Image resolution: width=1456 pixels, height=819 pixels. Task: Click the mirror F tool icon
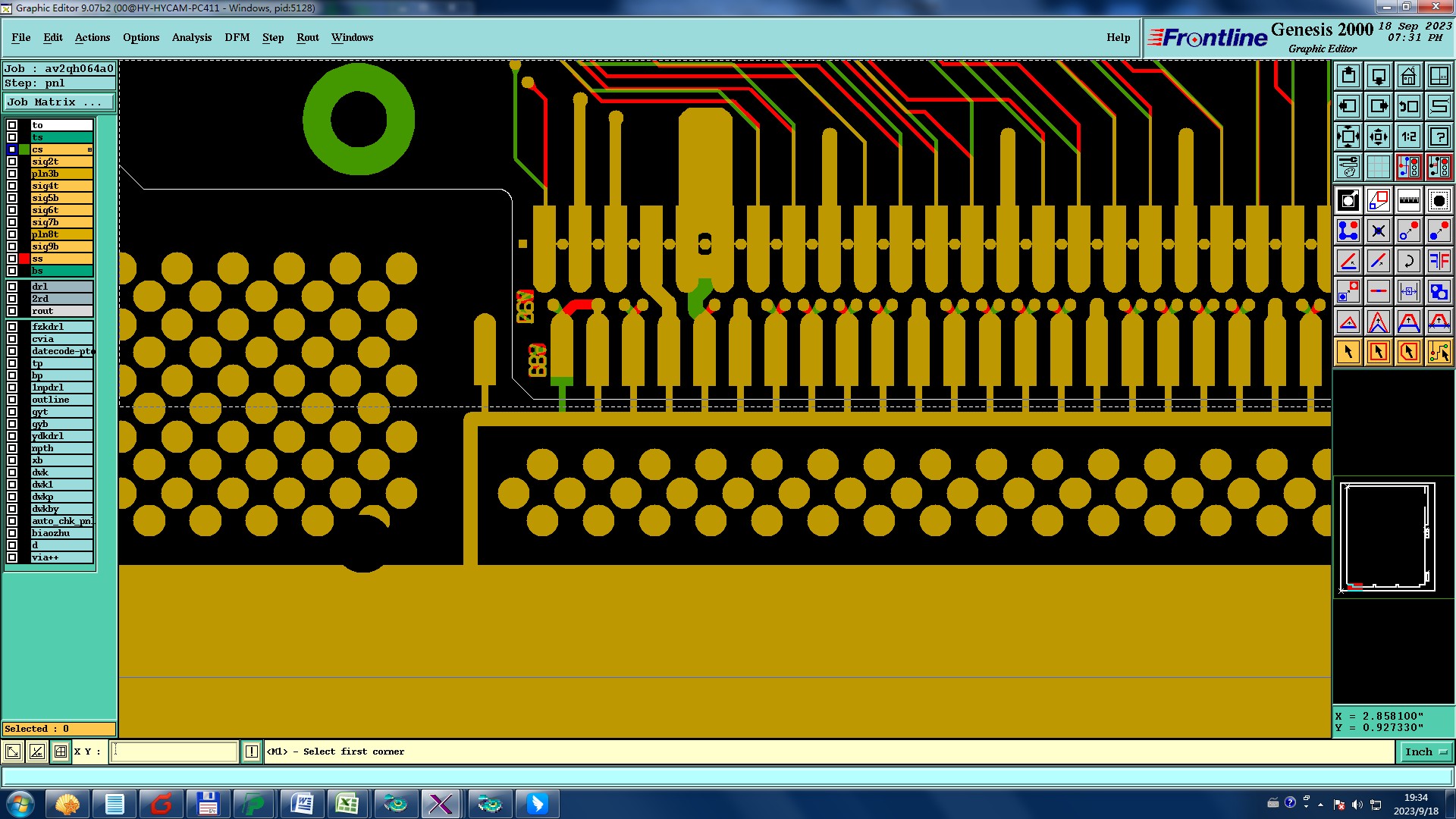tap(1439, 261)
